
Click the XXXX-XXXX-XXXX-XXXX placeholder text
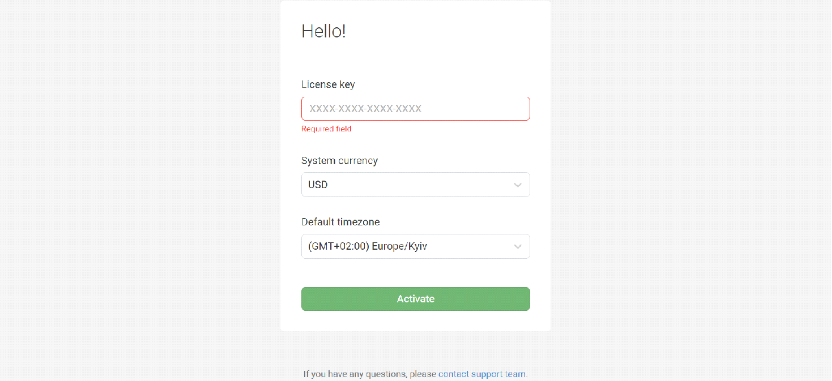(365, 109)
